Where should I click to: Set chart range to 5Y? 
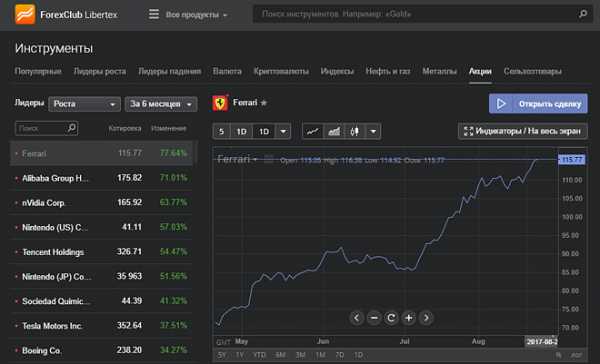[x=222, y=355]
